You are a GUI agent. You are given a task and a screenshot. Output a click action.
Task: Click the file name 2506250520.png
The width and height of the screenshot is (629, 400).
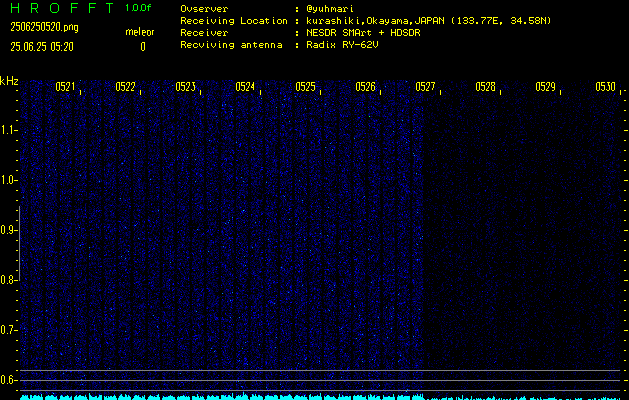[45, 27]
